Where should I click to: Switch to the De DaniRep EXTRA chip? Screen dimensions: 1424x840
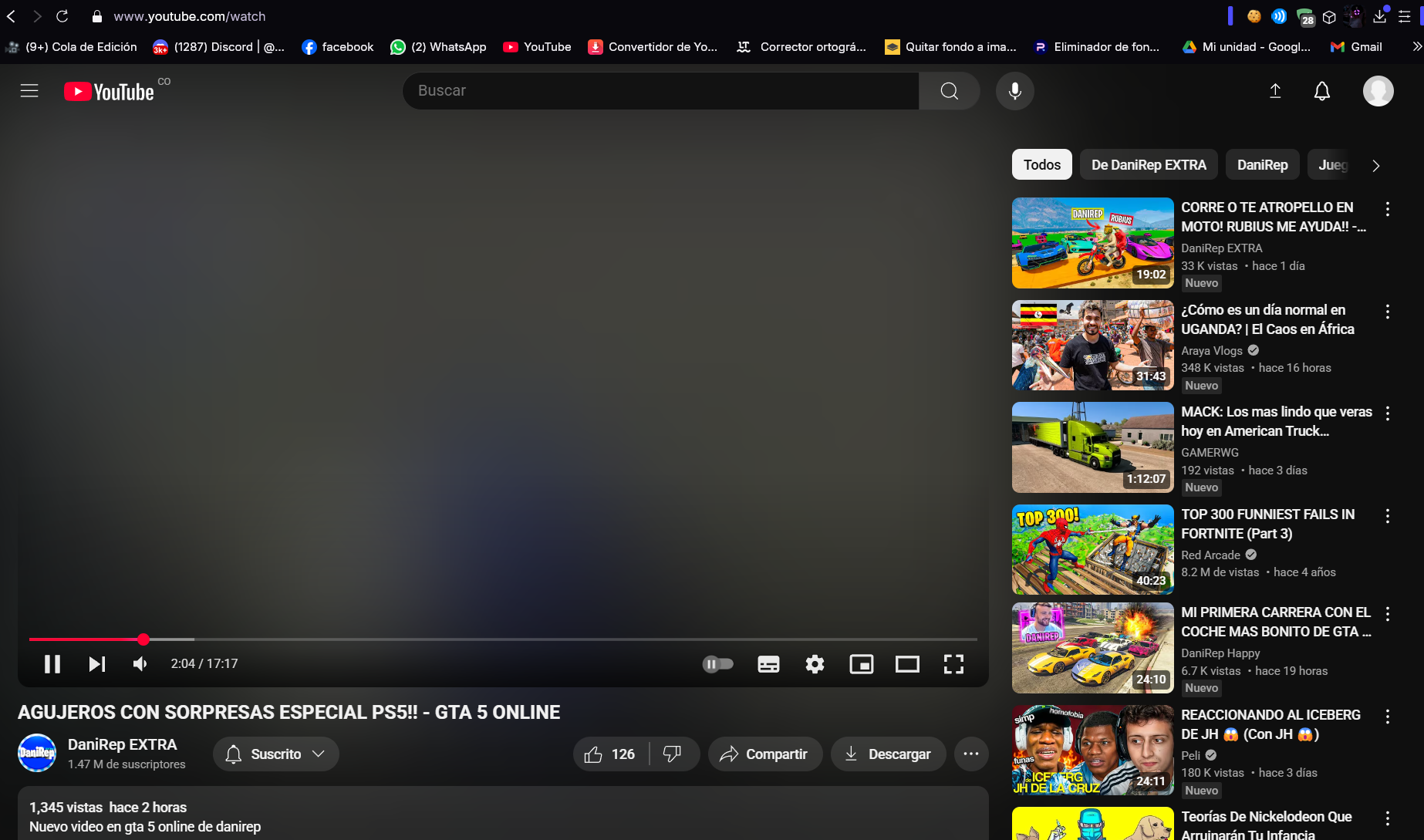click(x=1149, y=164)
